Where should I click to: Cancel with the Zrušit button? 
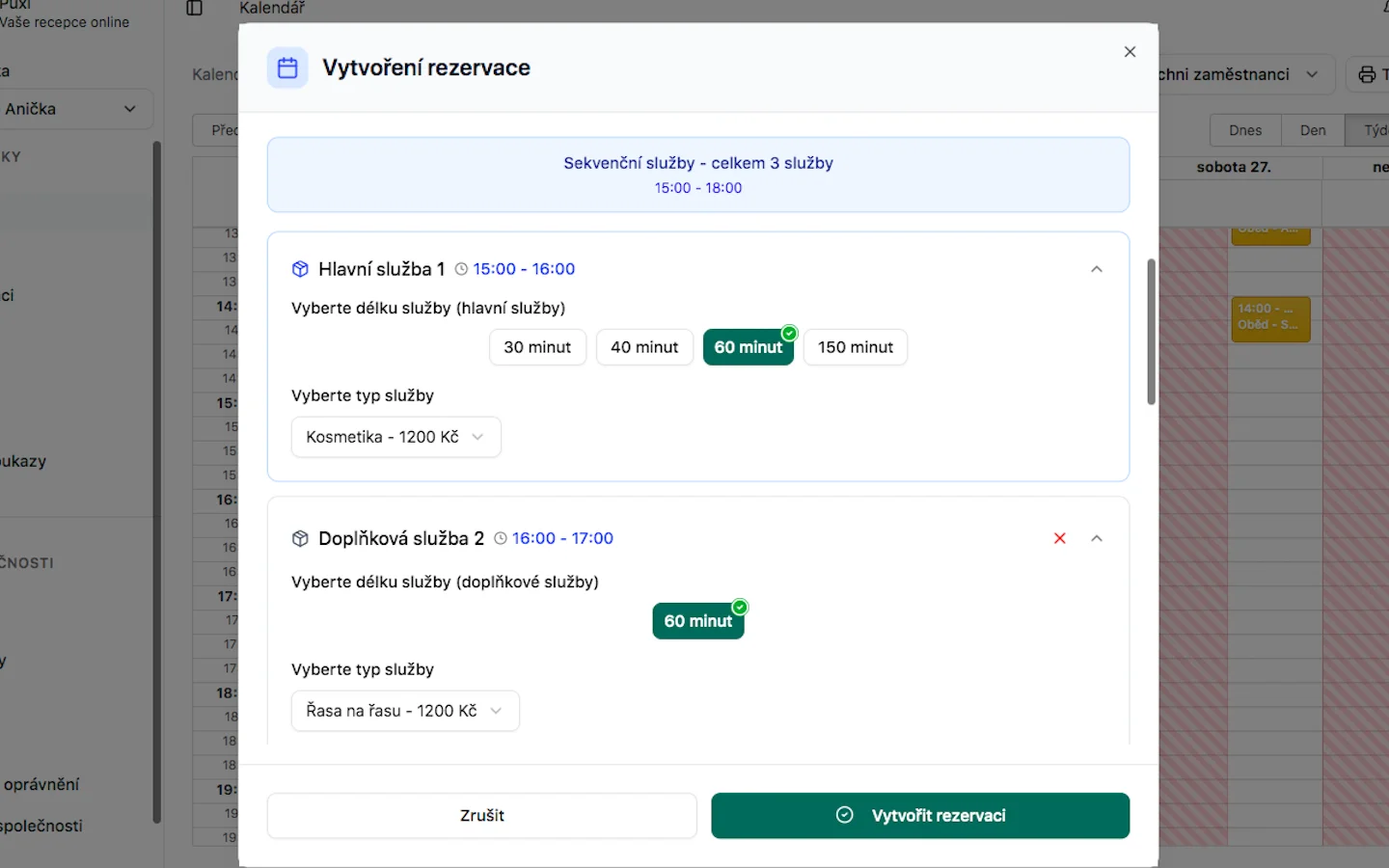[x=481, y=816]
